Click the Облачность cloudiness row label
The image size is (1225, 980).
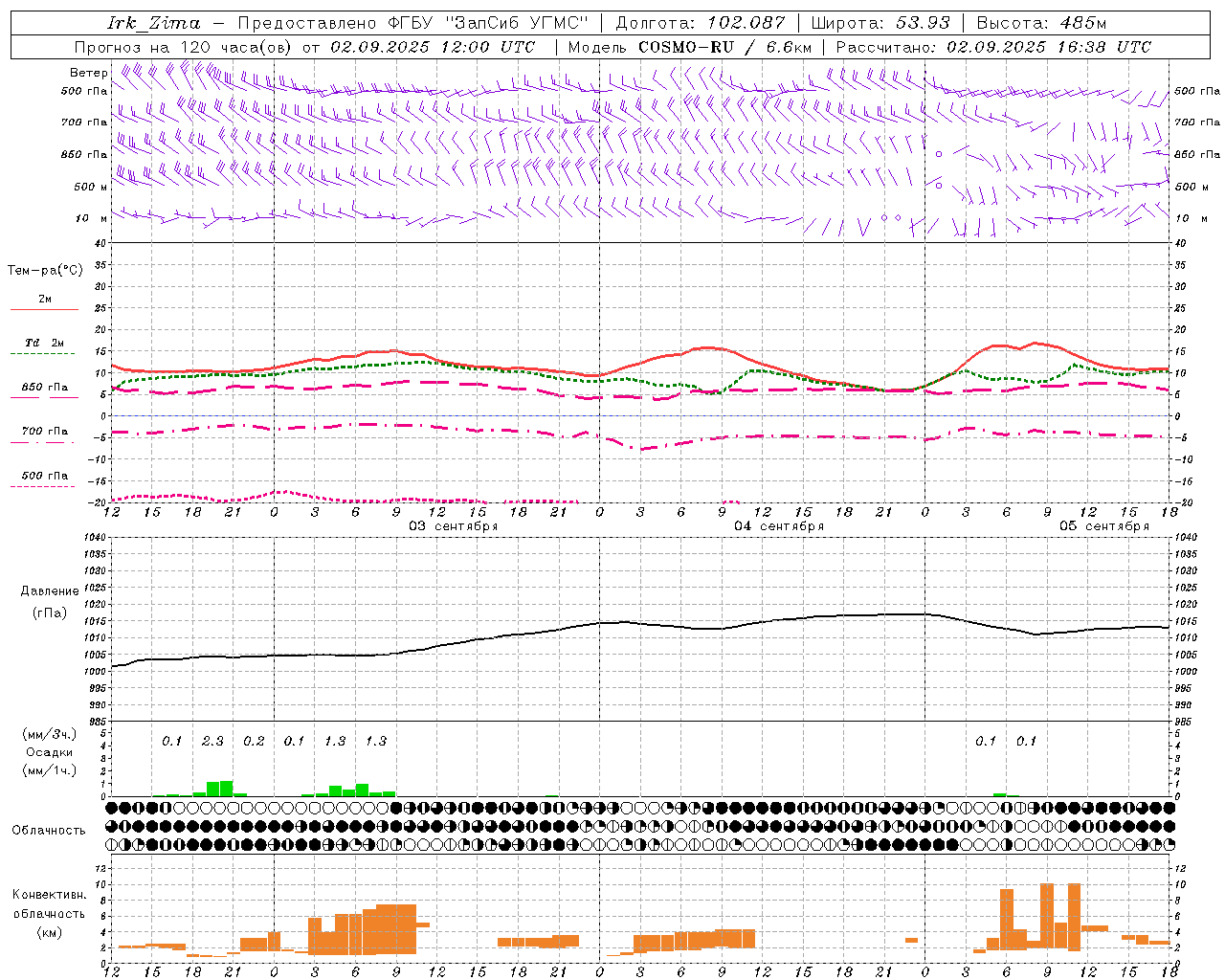pos(48,830)
